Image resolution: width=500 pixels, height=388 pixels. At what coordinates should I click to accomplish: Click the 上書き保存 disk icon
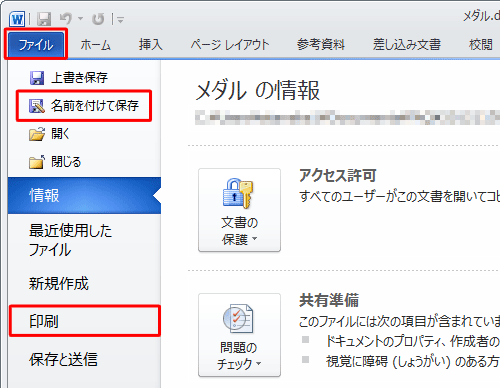(x=37, y=78)
